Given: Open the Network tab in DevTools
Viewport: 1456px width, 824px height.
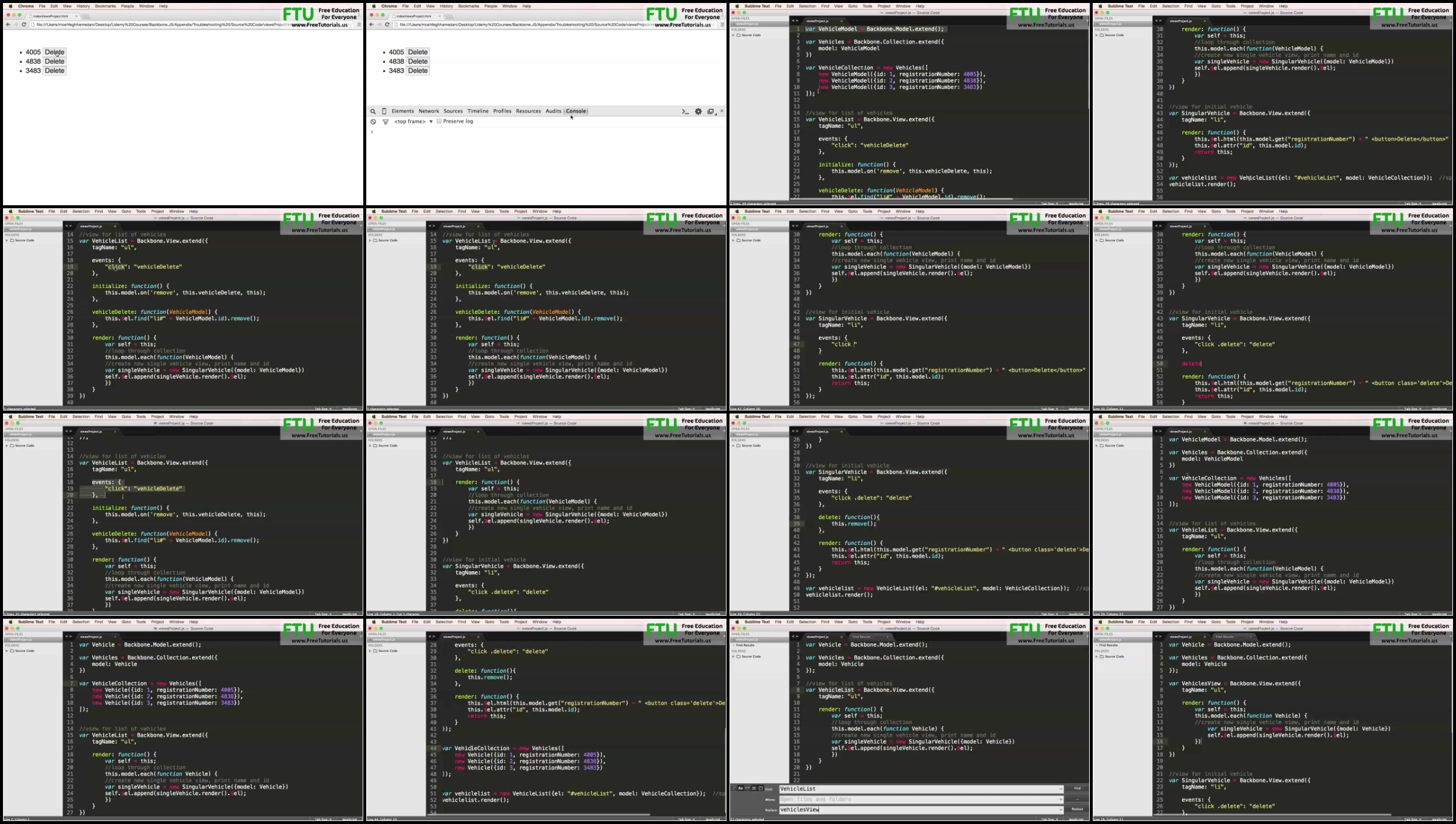Looking at the screenshot, I should coord(429,111).
